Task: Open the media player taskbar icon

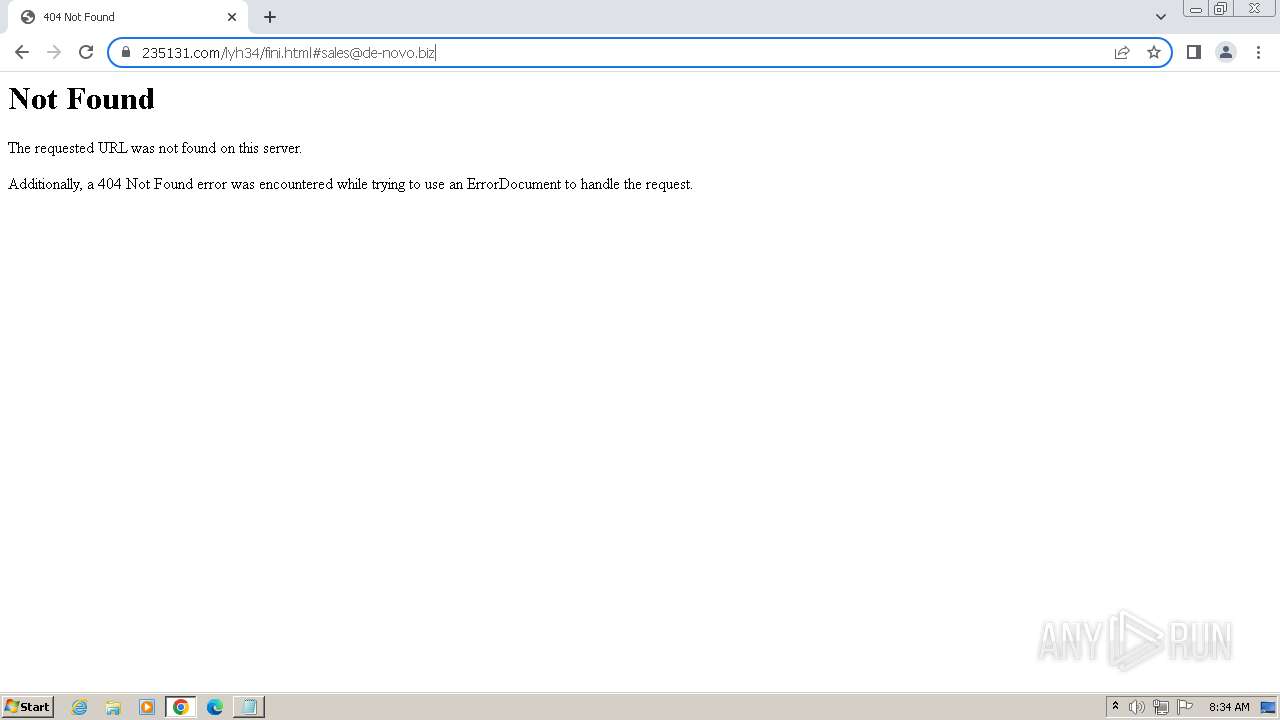Action: [x=147, y=707]
